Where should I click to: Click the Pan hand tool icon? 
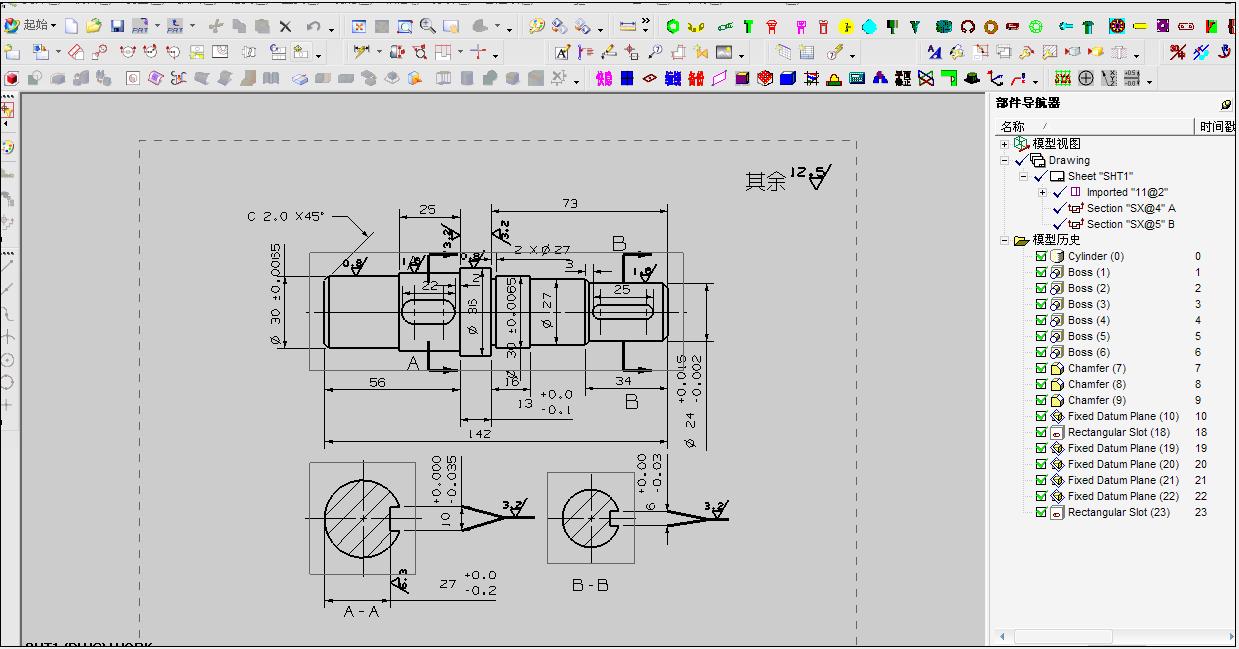tap(451, 26)
